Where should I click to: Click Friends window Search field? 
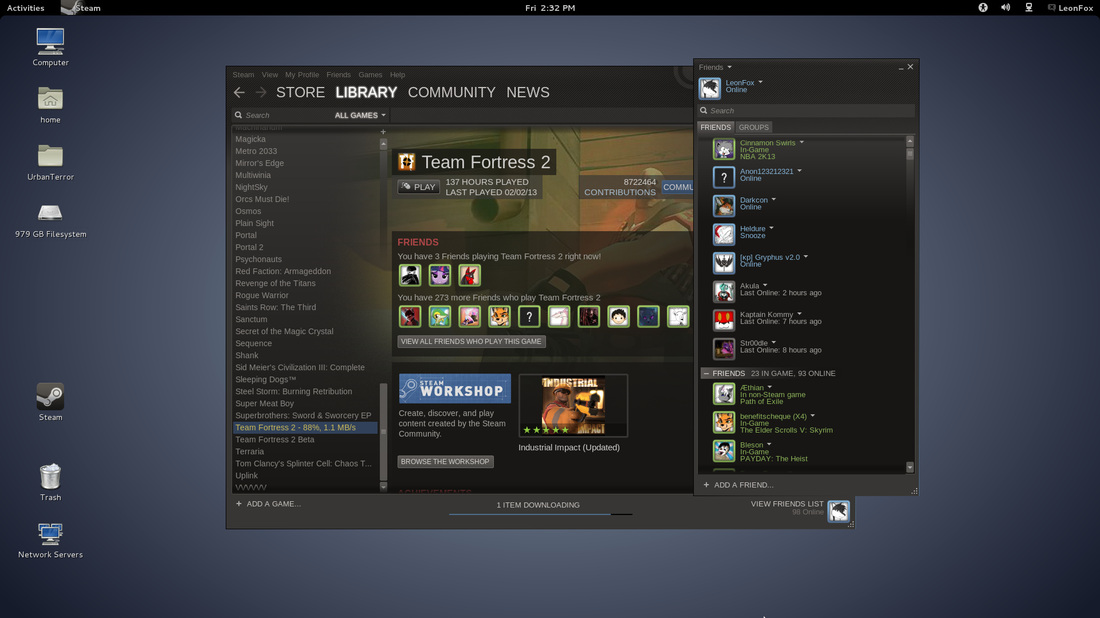click(x=806, y=111)
